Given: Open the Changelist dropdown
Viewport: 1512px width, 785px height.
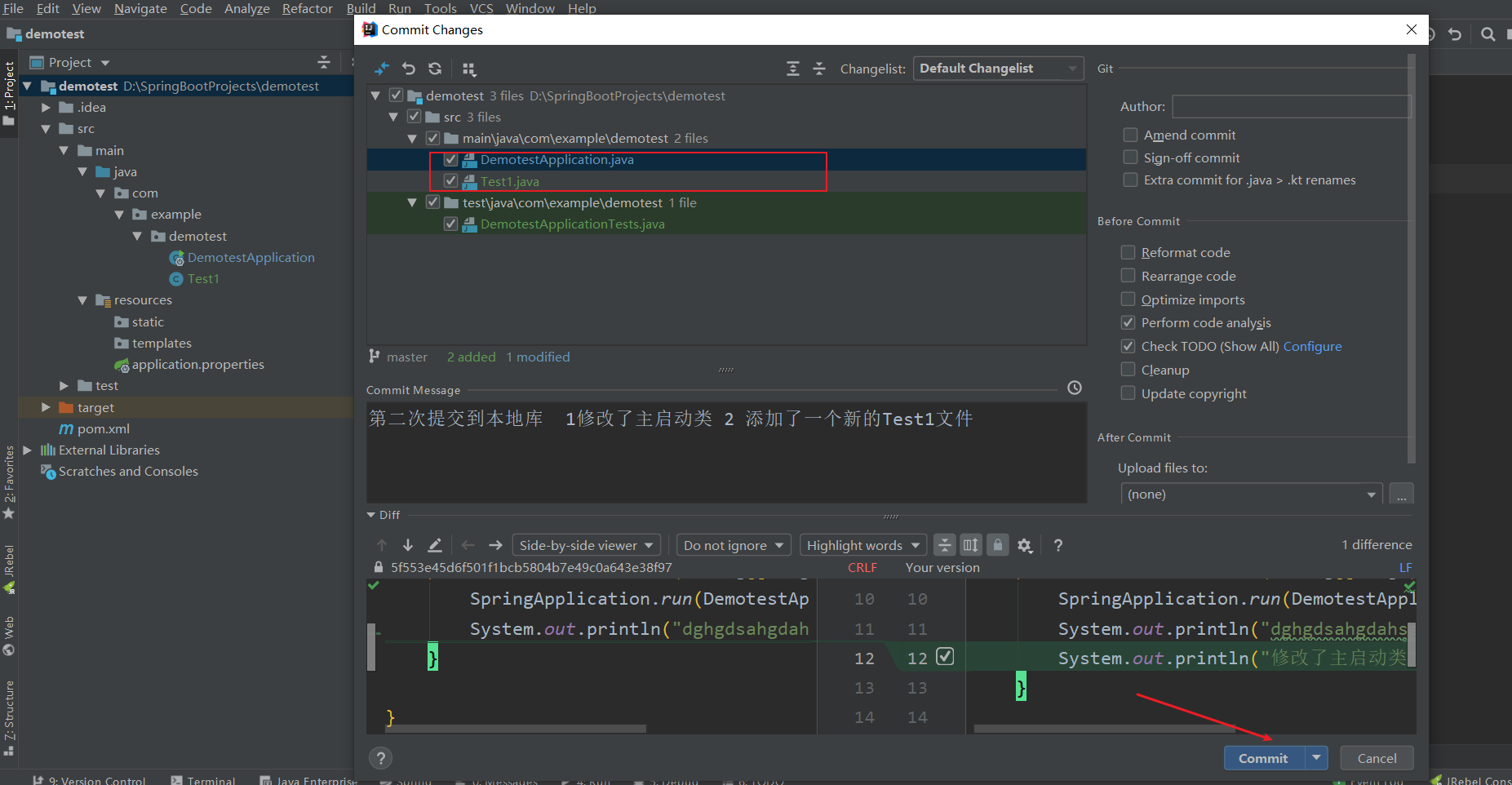Looking at the screenshot, I should tap(998, 69).
